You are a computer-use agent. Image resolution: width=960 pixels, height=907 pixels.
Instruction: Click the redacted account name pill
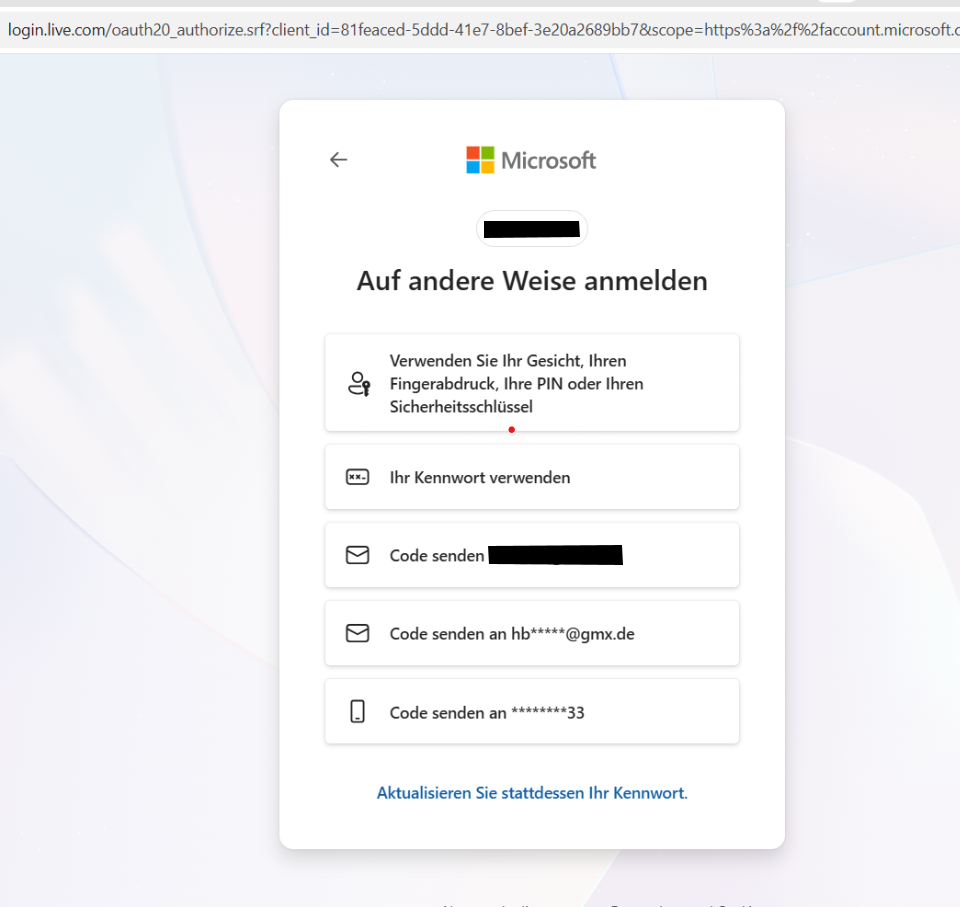(x=532, y=229)
